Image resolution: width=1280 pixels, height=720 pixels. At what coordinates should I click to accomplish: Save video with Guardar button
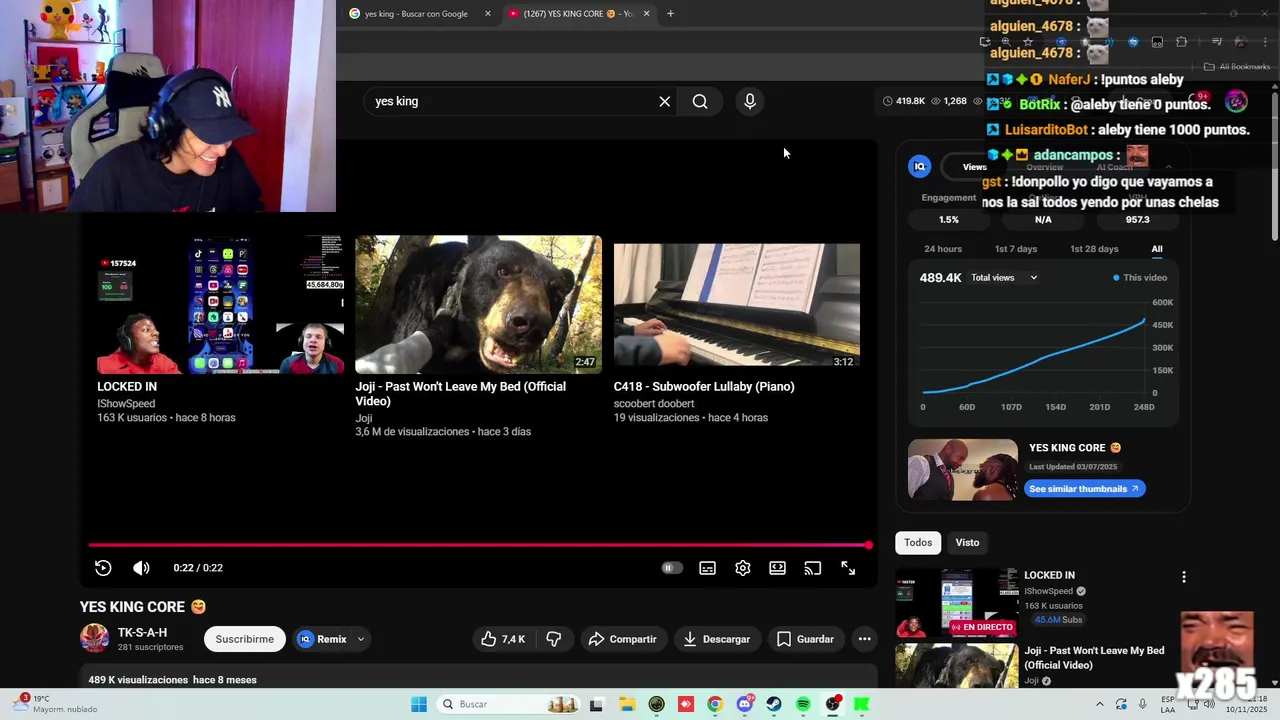click(x=806, y=639)
